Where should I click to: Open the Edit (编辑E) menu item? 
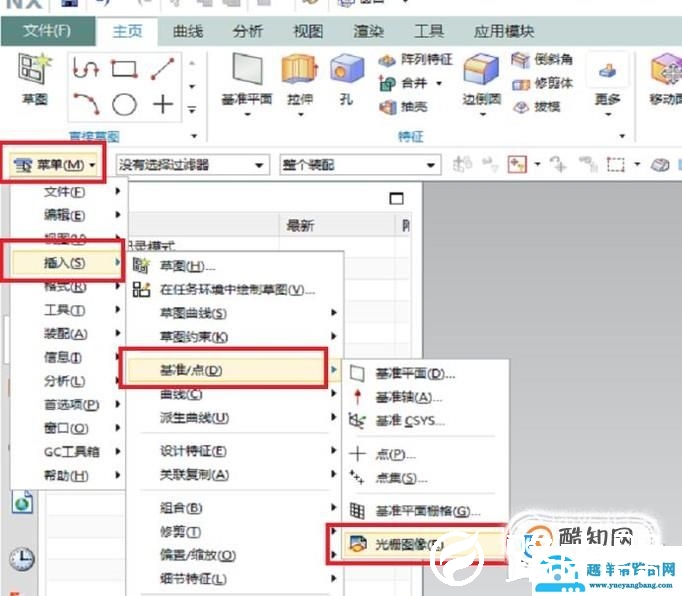point(67,215)
